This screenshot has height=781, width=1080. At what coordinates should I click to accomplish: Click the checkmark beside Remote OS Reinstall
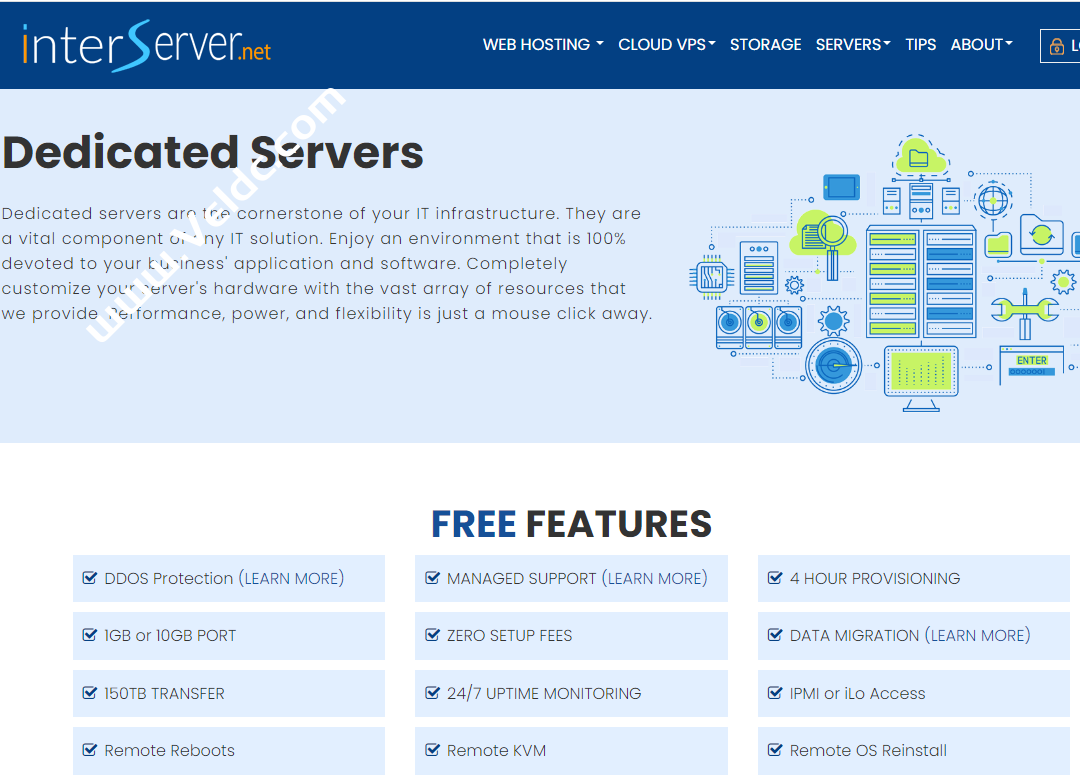[x=774, y=750]
